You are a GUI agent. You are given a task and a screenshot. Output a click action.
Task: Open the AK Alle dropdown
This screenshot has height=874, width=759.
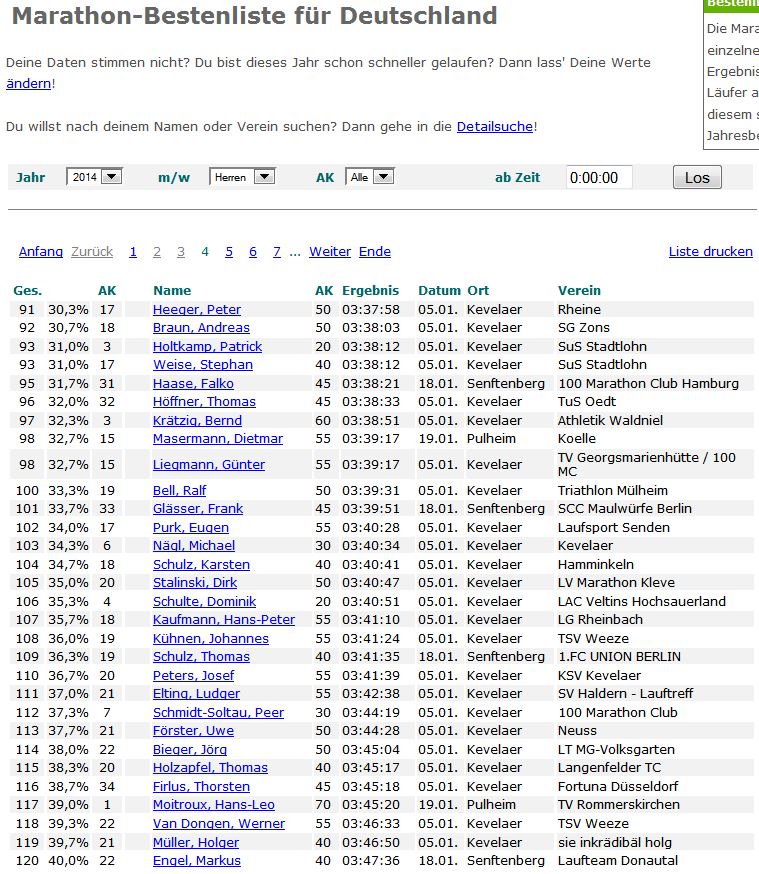[x=370, y=177]
